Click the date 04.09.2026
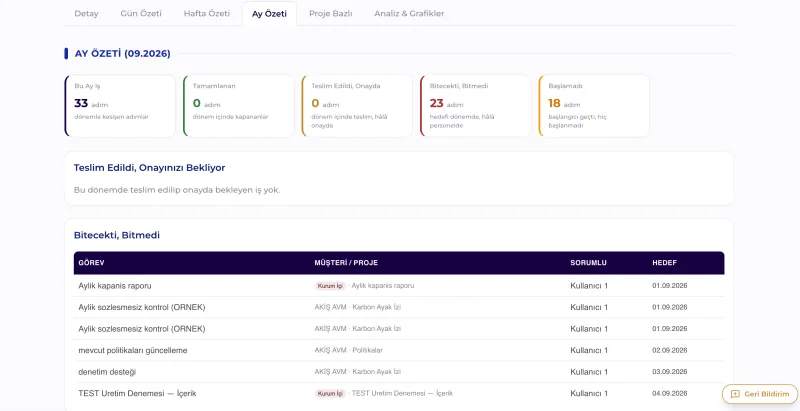The image size is (800, 411). point(669,394)
